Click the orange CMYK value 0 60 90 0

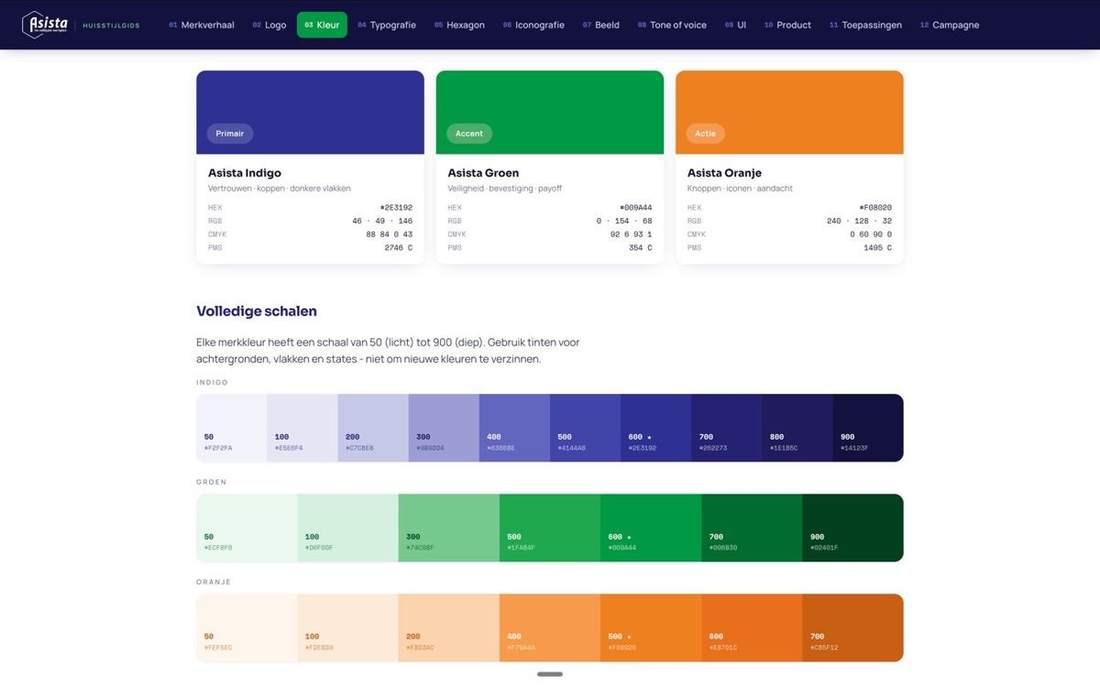(x=871, y=234)
